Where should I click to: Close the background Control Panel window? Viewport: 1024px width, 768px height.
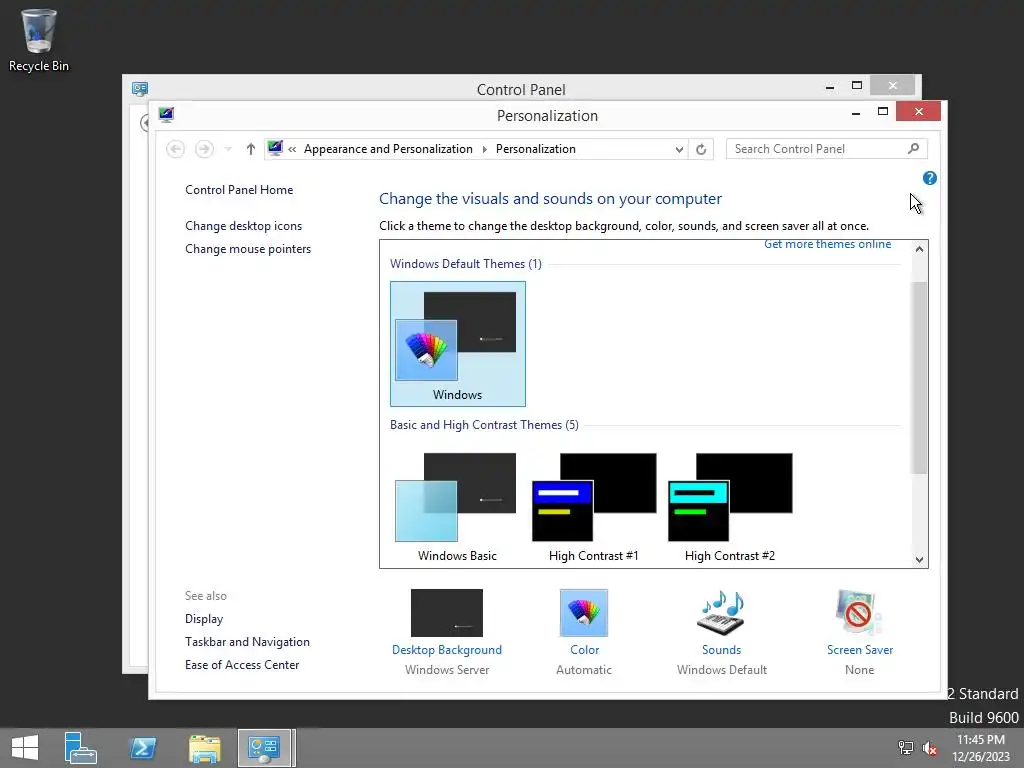click(x=893, y=86)
